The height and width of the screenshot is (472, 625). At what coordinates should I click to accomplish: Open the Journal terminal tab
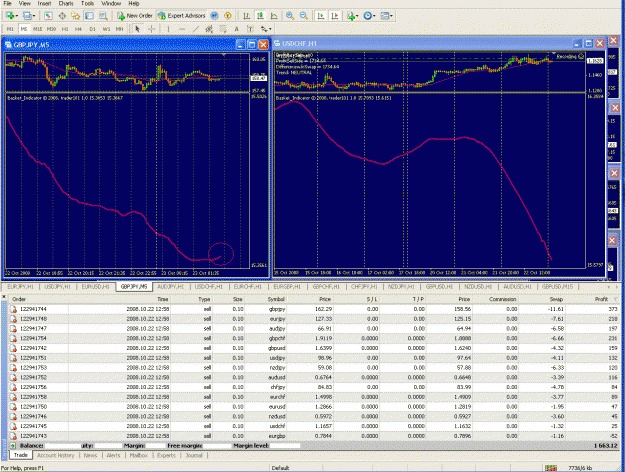click(194, 455)
